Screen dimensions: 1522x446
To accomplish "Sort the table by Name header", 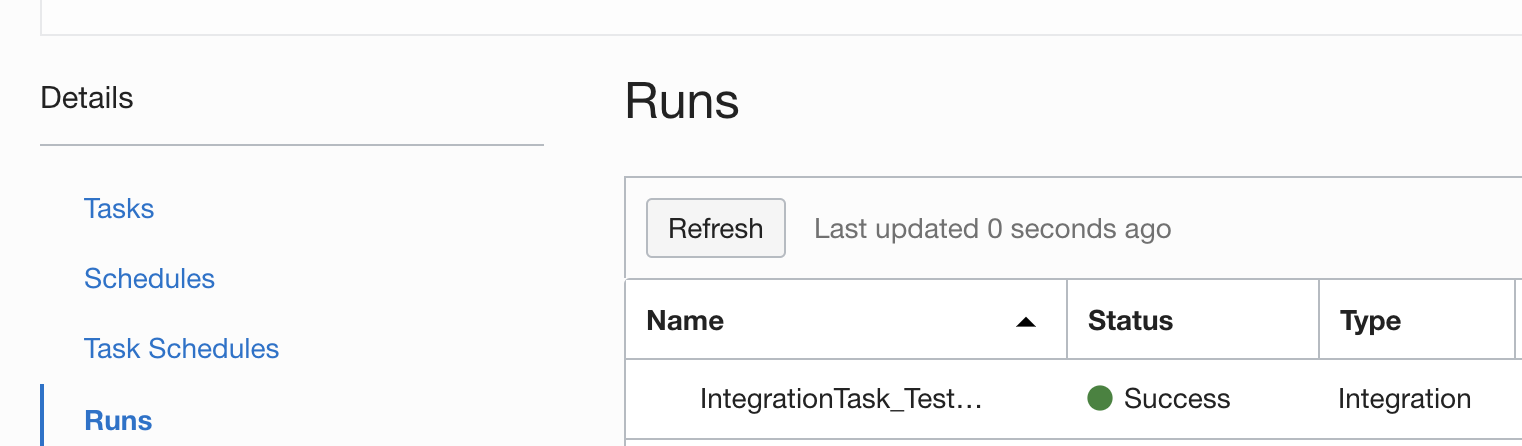I will coord(685,321).
